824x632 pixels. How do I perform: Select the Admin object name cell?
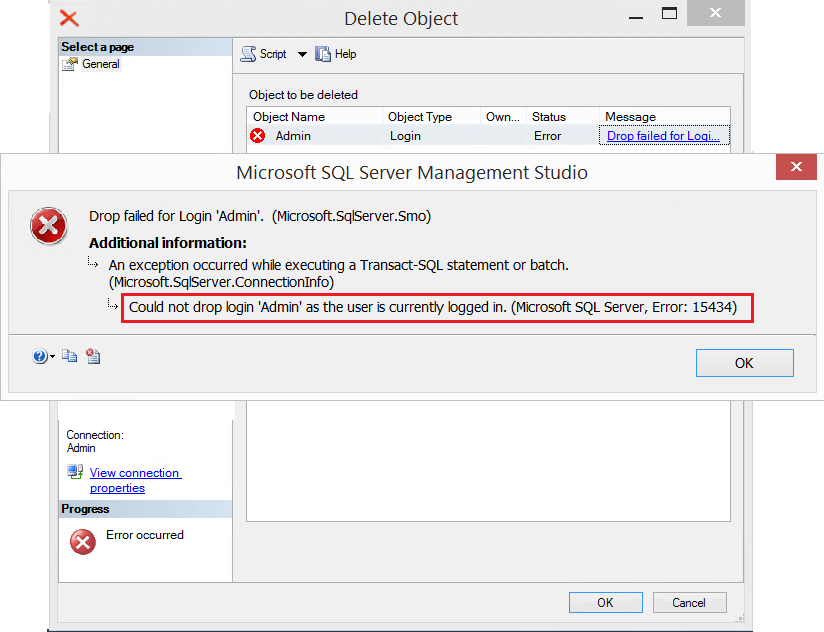[x=293, y=136]
